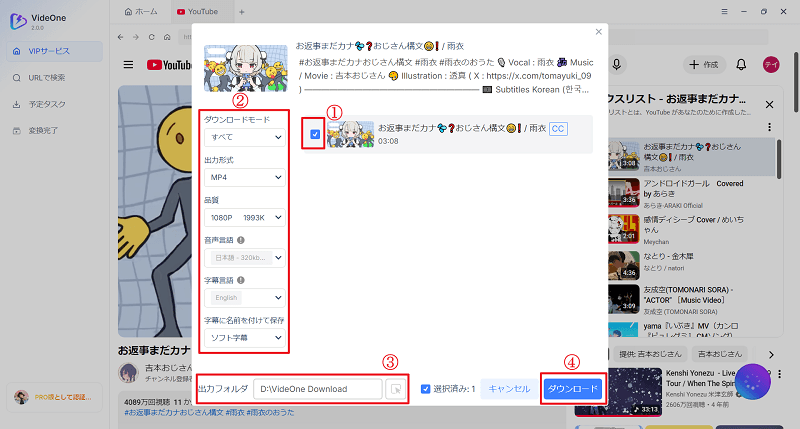Select the 提供: 吉本おじさん chip
This screenshot has width=800, height=429.
pos(650,354)
